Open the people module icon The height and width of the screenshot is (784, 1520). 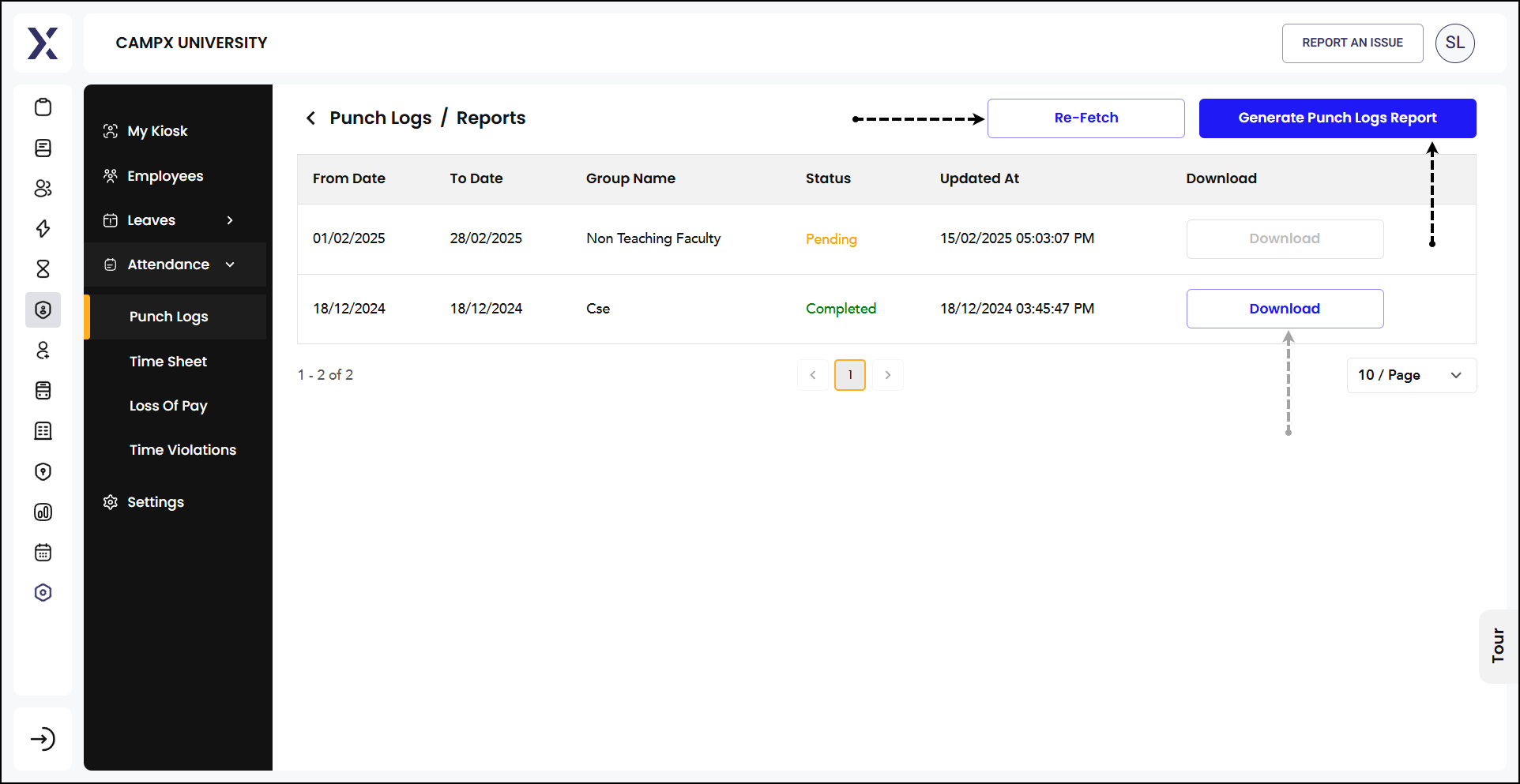pyautogui.click(x=43, y=188)
